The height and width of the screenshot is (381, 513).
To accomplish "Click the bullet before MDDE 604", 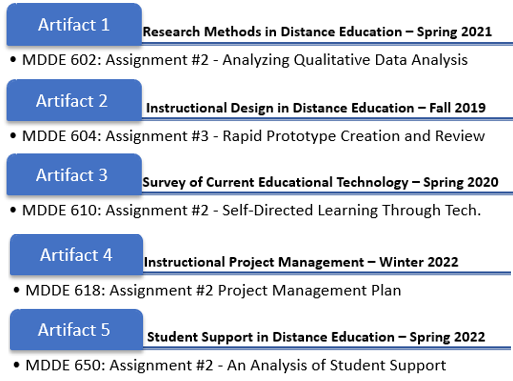I will (x=13, y=136).
